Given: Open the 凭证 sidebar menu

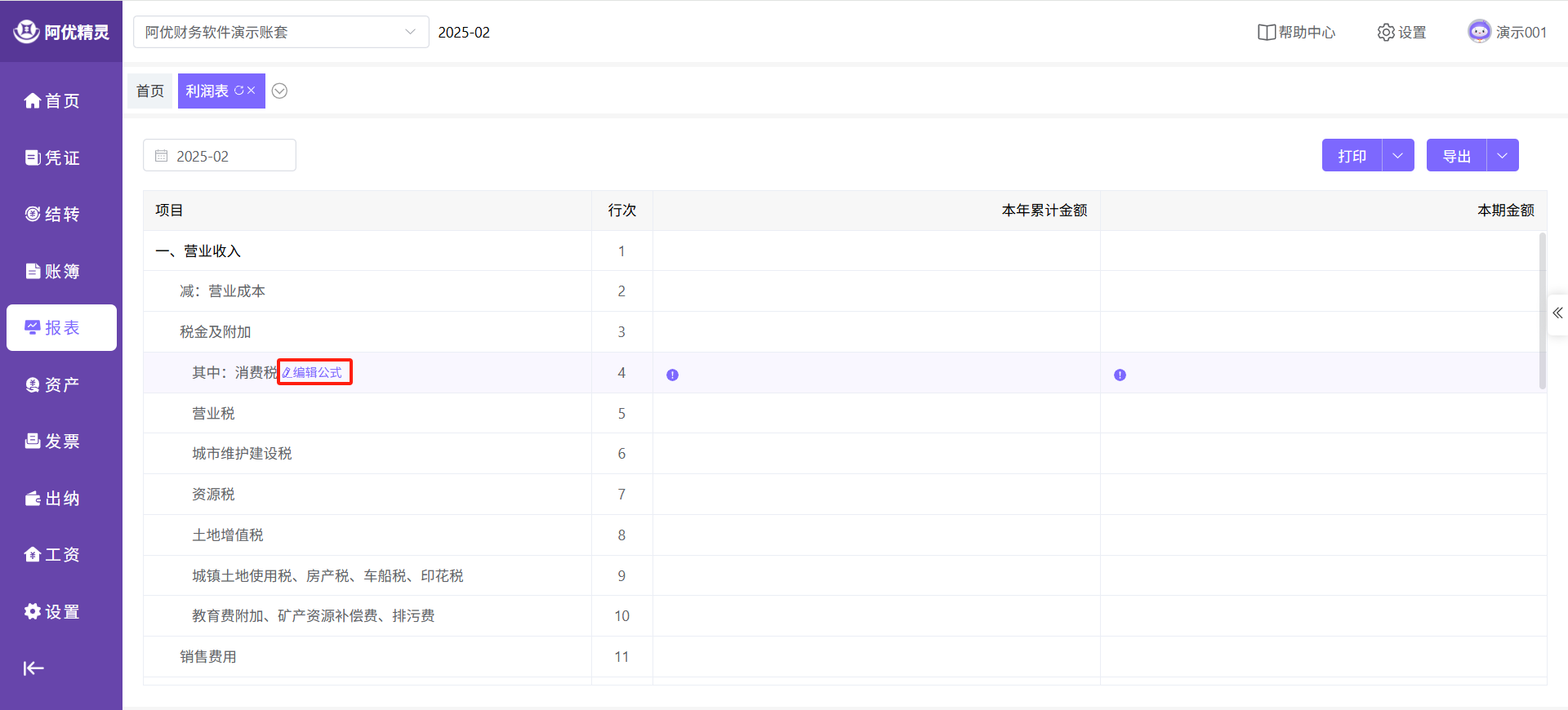Looking at the screenshot, I should [x=53, y=158].
